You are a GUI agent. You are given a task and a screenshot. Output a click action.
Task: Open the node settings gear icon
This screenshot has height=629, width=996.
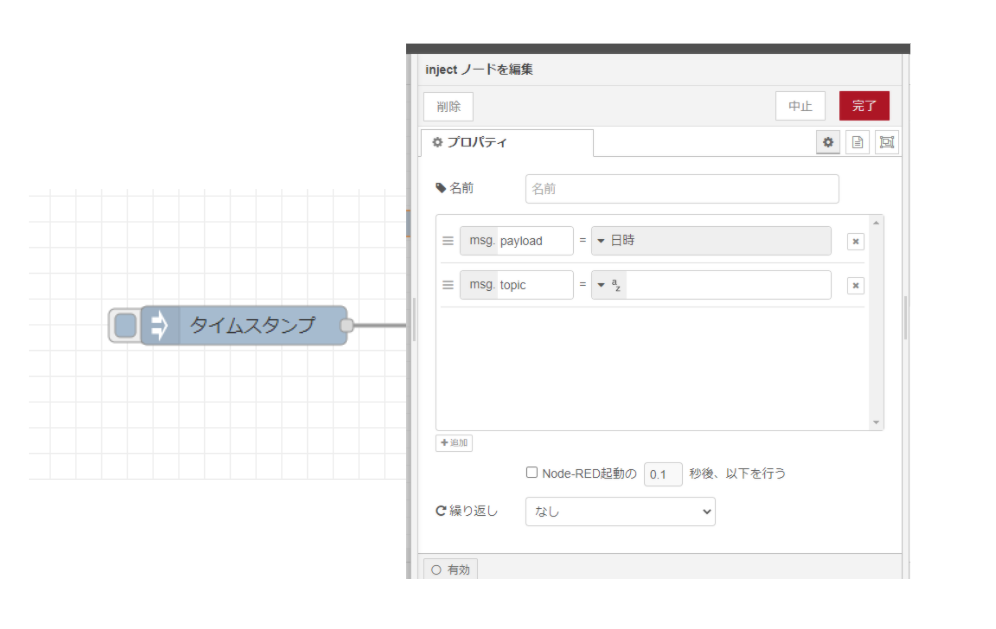pos(828,142)
